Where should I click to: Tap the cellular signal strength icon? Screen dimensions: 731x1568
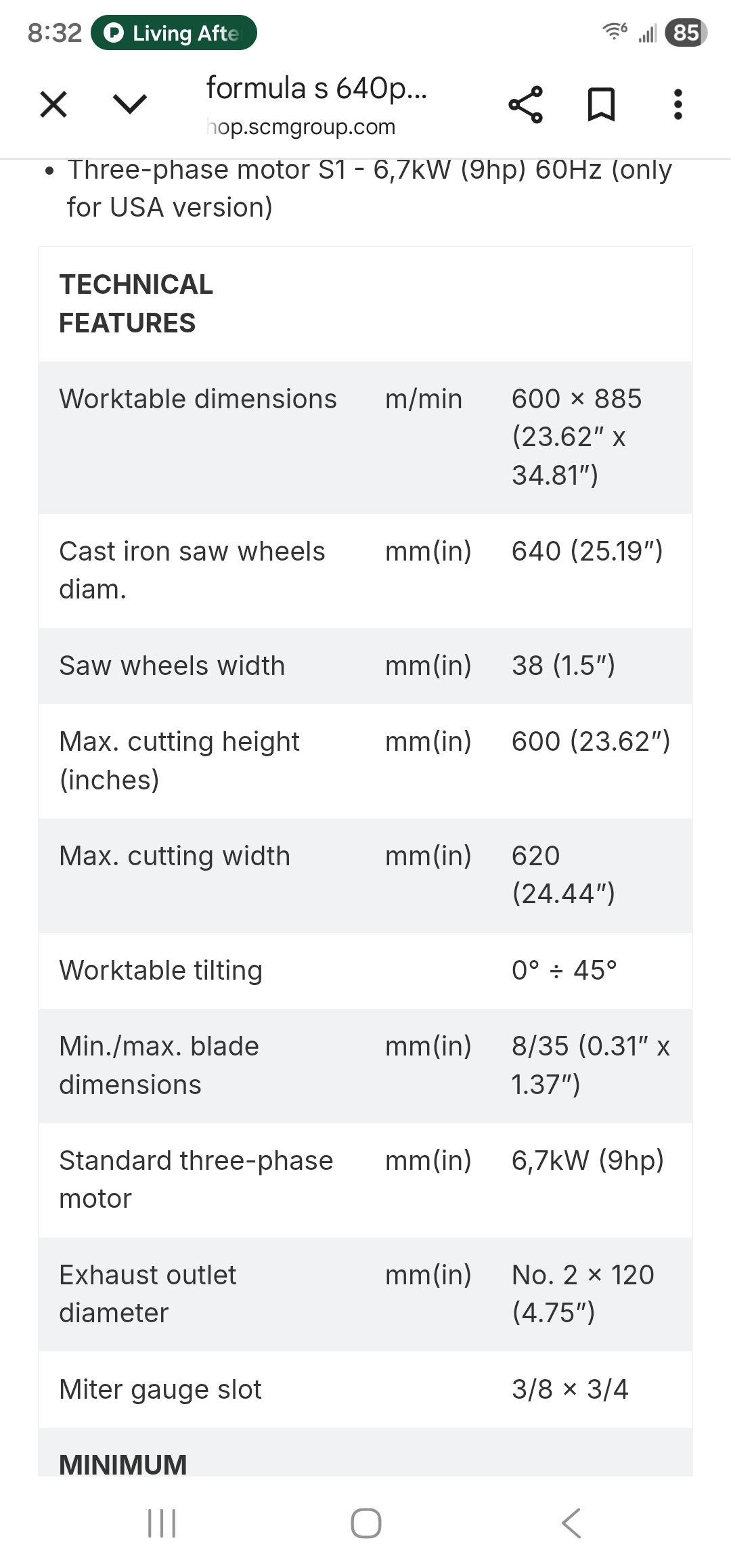pos(647,32)
